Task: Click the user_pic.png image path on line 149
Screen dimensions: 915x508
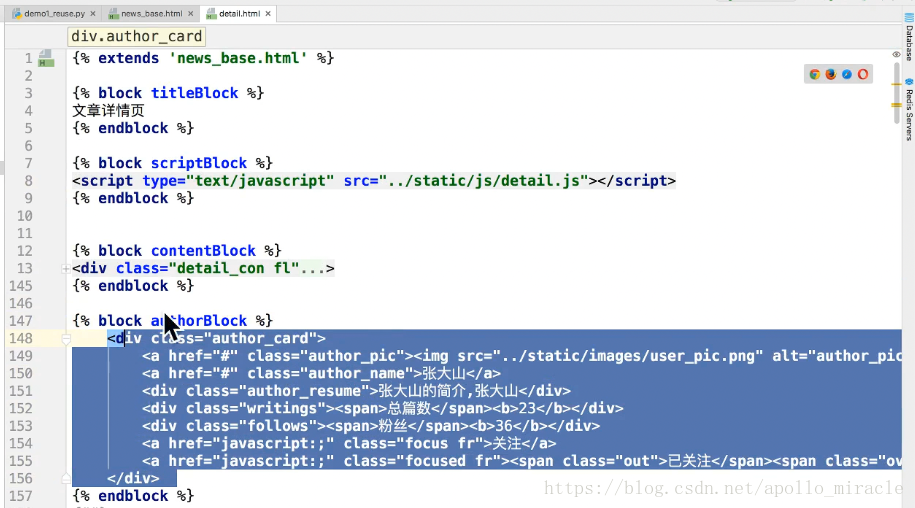Action: 627,356
